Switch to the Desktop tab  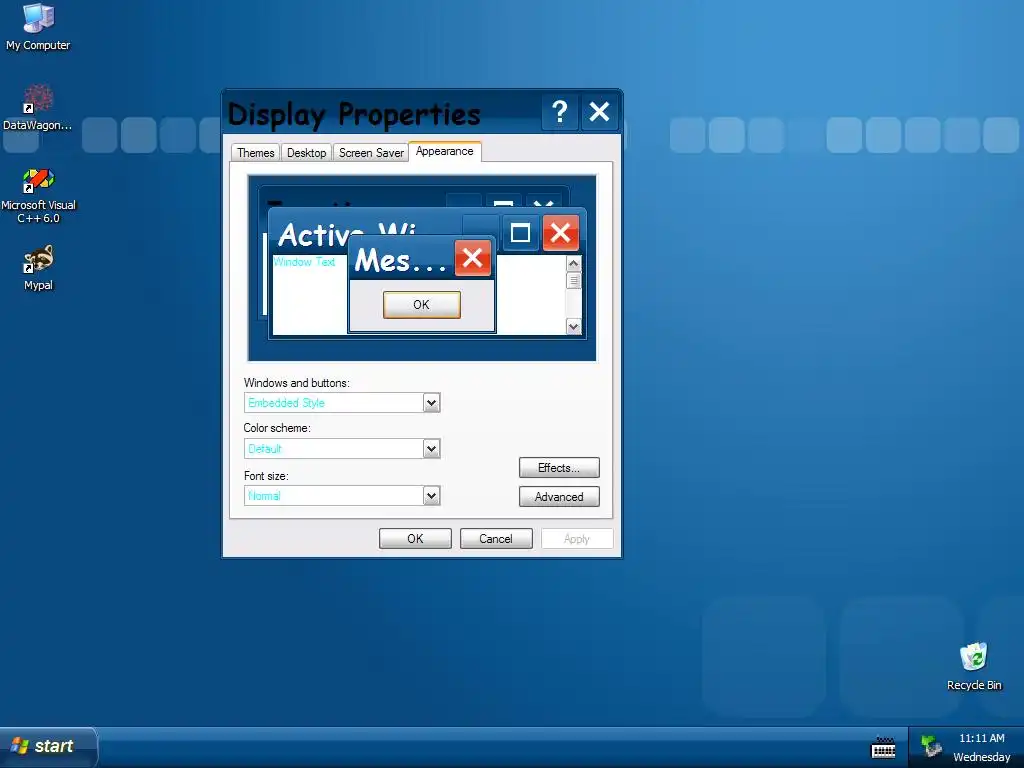point(306,153)
